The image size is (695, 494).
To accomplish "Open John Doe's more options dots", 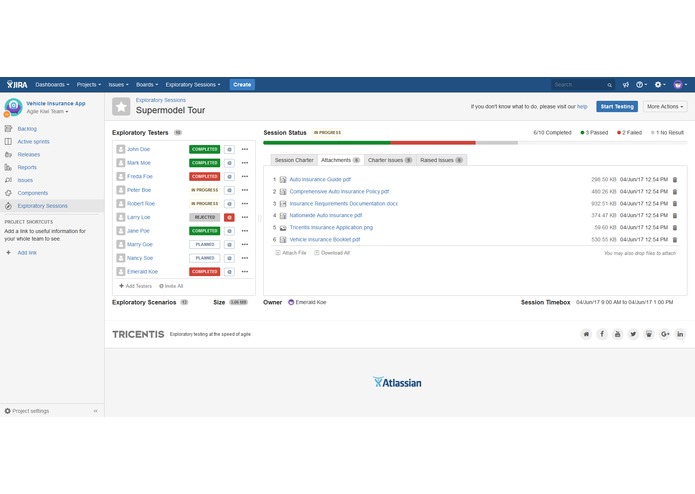I will tap(245, 149).
